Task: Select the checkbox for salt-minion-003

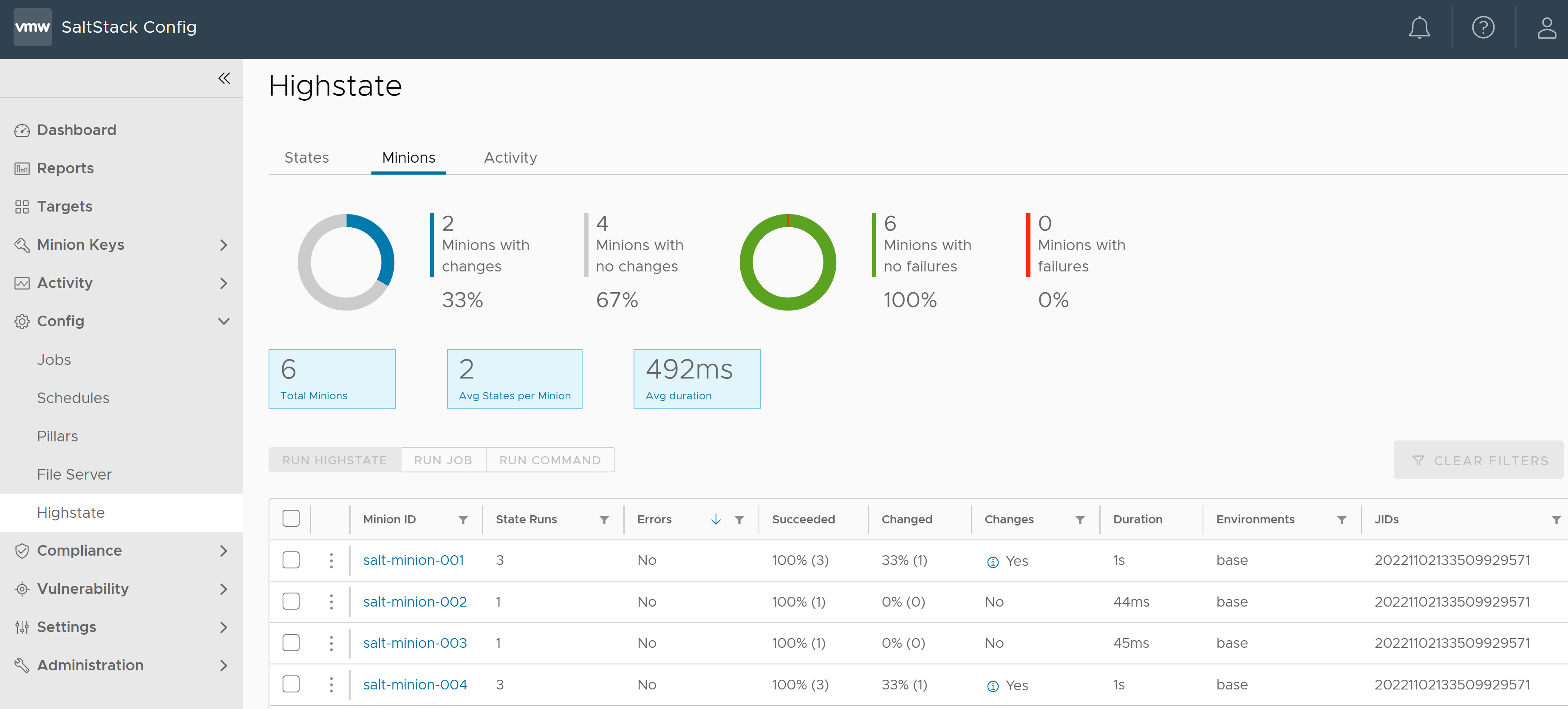Action: click(291, 643)
